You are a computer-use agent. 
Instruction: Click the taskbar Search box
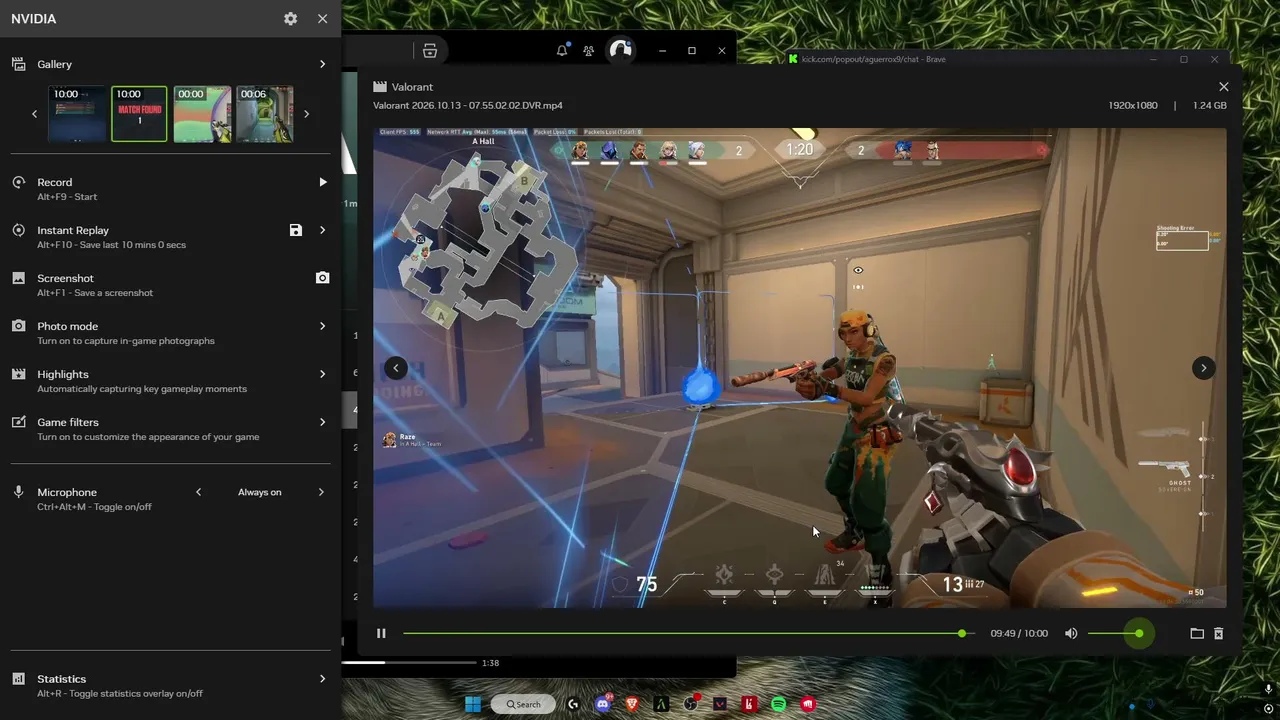[523, 704]
